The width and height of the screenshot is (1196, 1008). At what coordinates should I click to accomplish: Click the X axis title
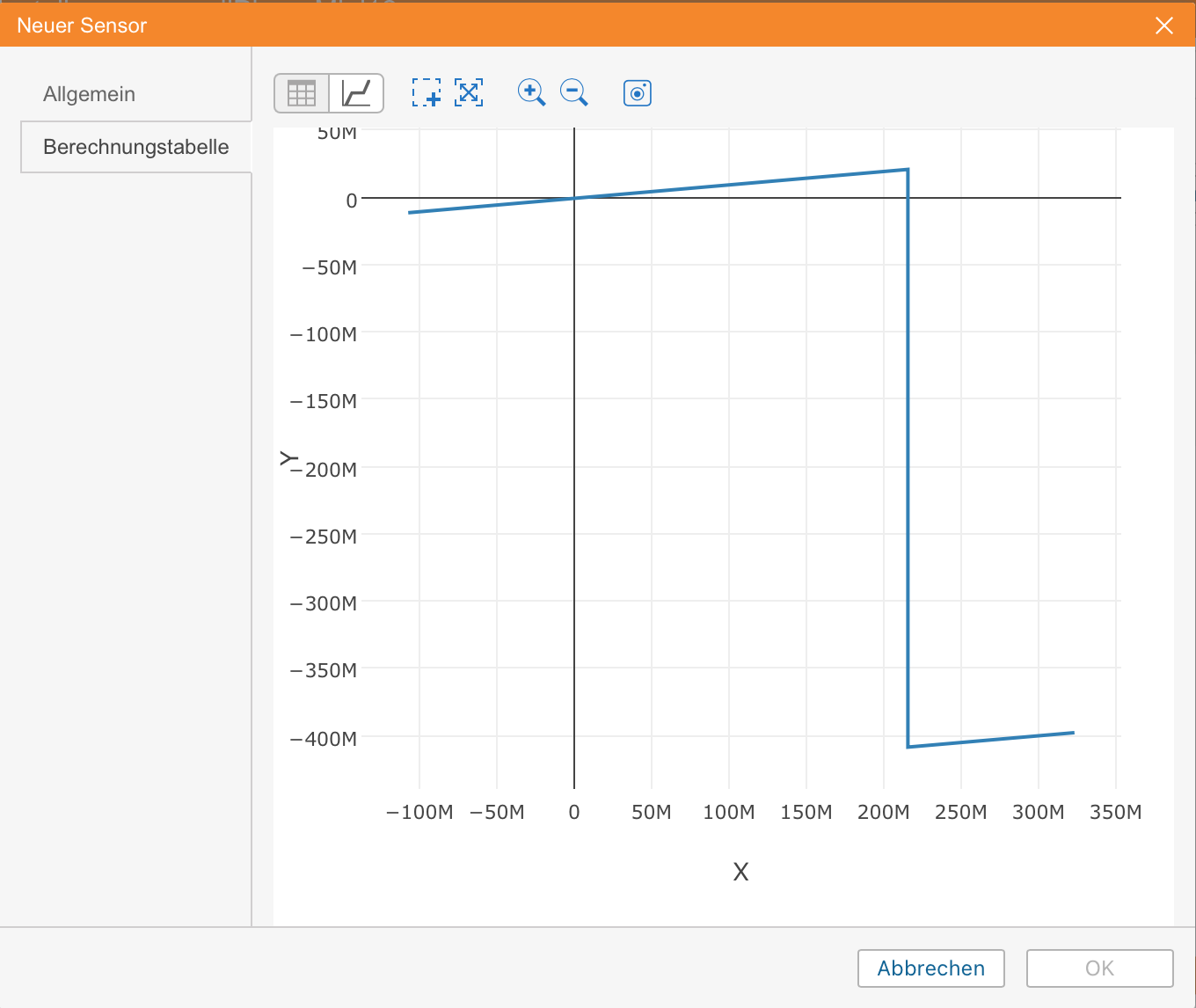click(740, 872)
